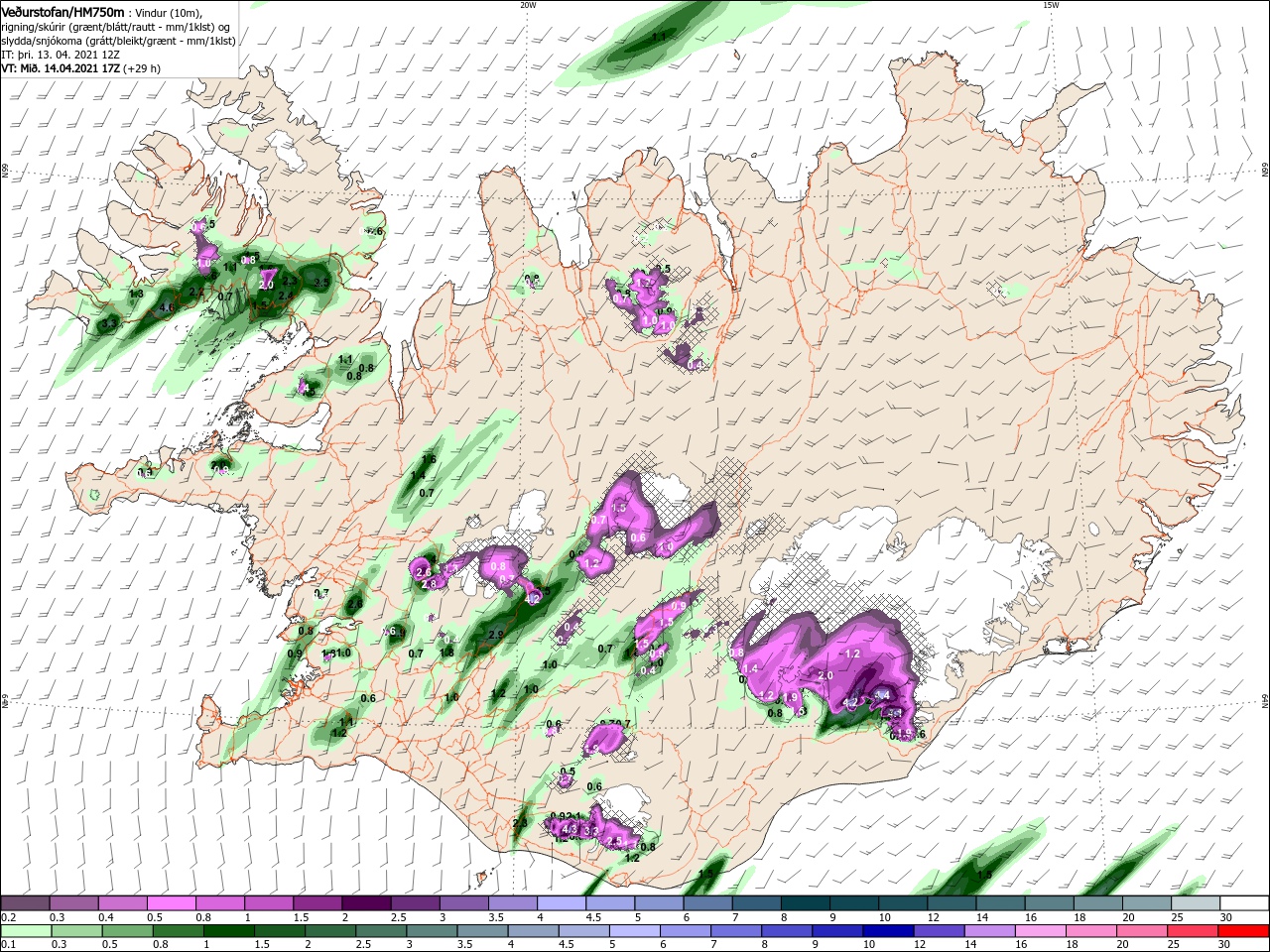This screenshot has width=1270, height=952.
Task: Click the dark teal swatch labeled 8 in snow scale
Action: tap(805, 903)
